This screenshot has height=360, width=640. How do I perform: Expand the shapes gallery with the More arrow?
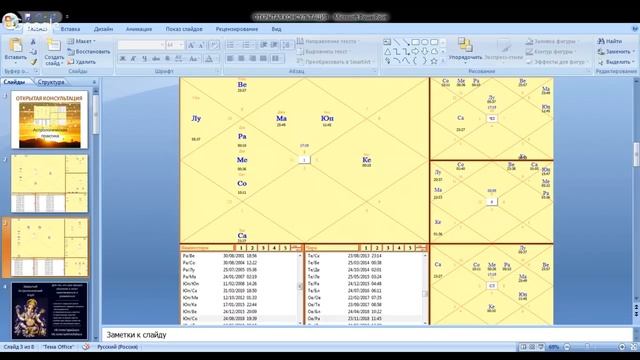pos(443,61)
